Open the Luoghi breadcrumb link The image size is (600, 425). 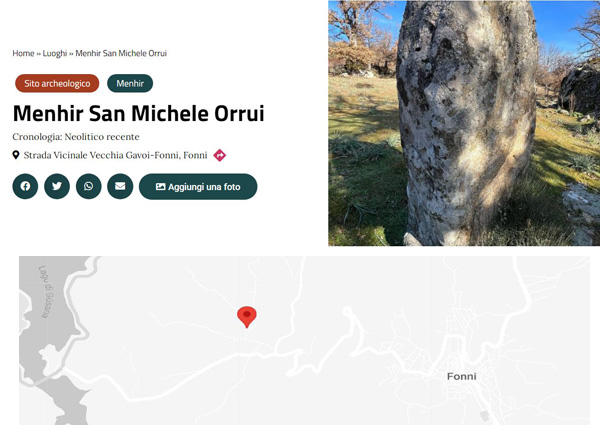coord(55,53)
